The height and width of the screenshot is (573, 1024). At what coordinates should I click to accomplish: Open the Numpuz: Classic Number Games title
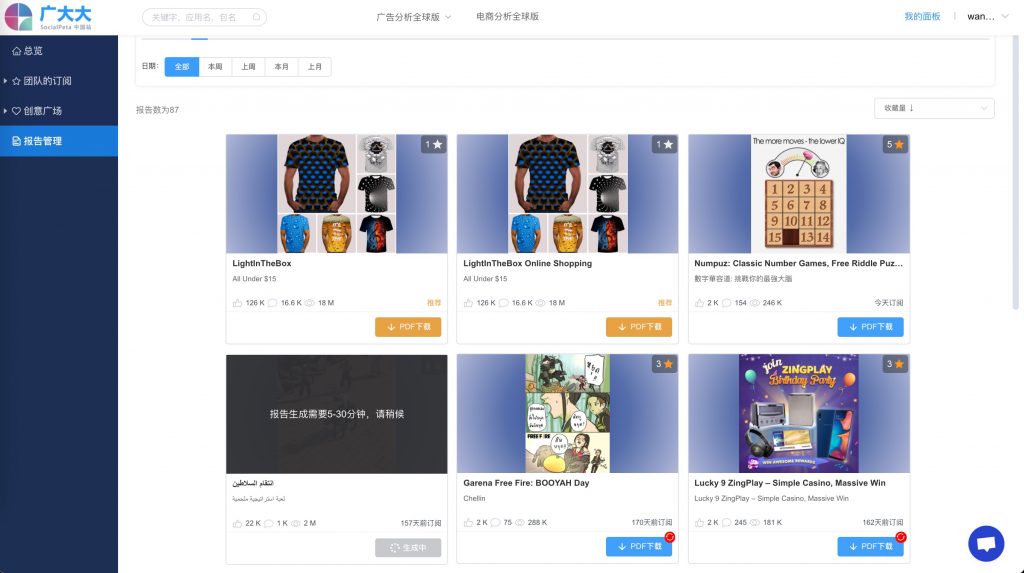798,263
